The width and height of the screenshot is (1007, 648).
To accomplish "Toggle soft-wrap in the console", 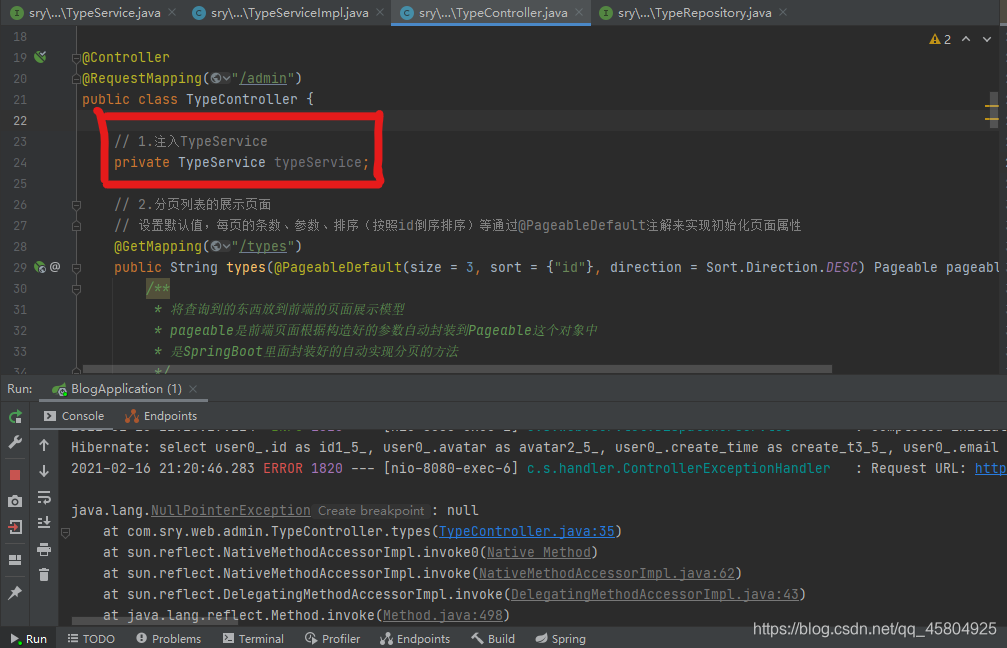I will coord(44,497).
